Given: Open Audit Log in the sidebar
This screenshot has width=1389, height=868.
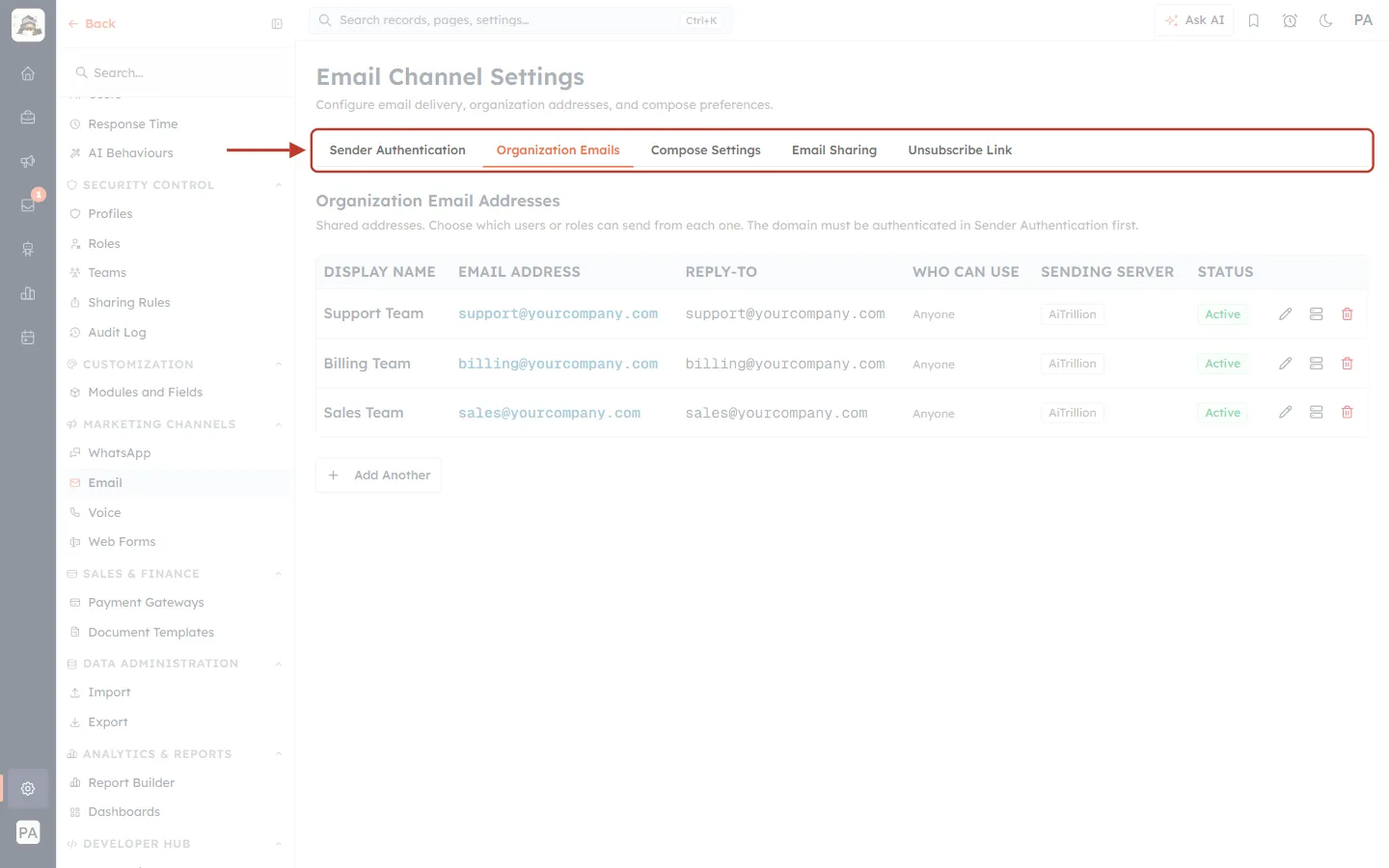Looking at the screenshot, I should pyautogui.click(x=117, y=333).
